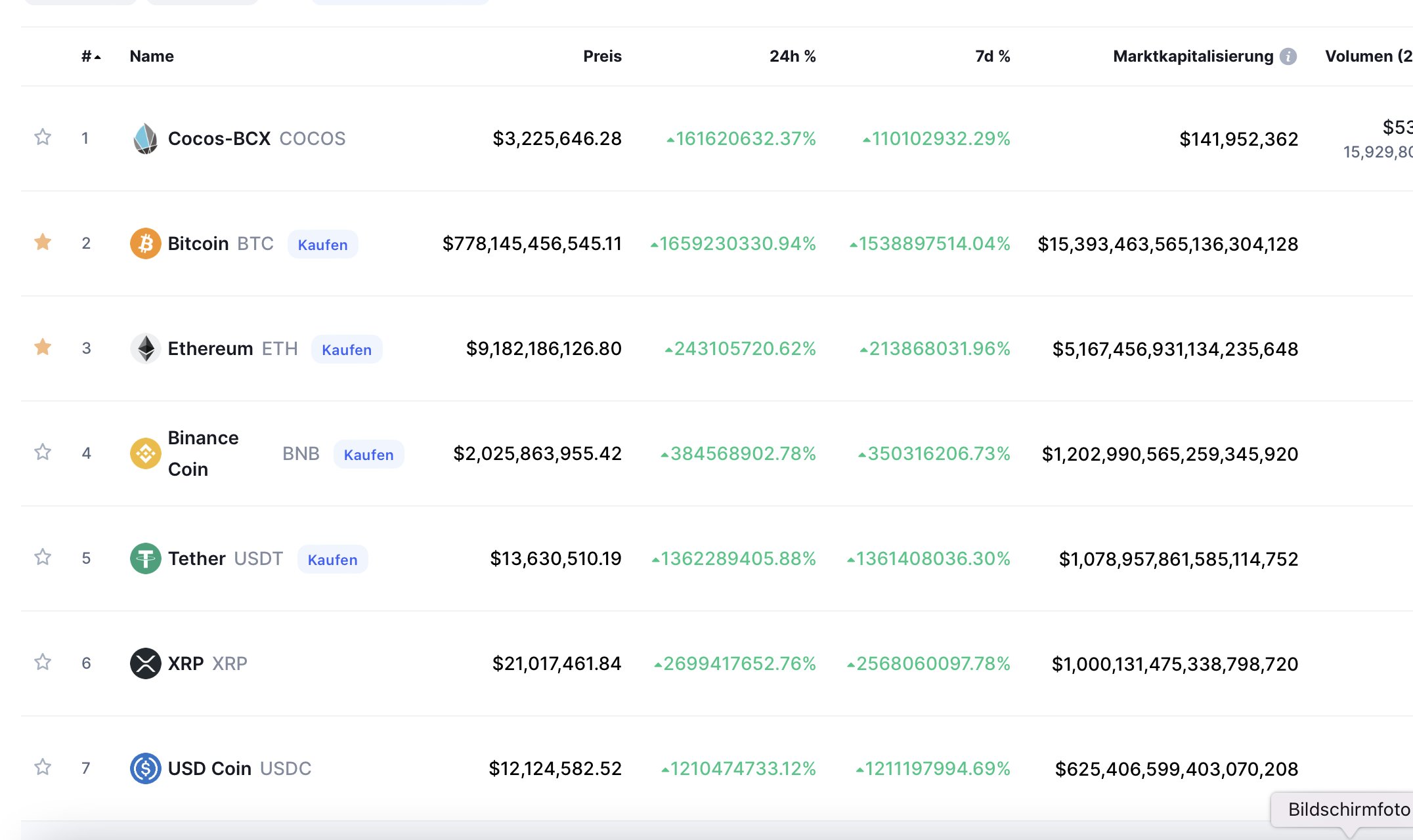Click Tether 24h change 1362289405.88%
Screen dimensions: 1413x840
click(x=734, y=558)
